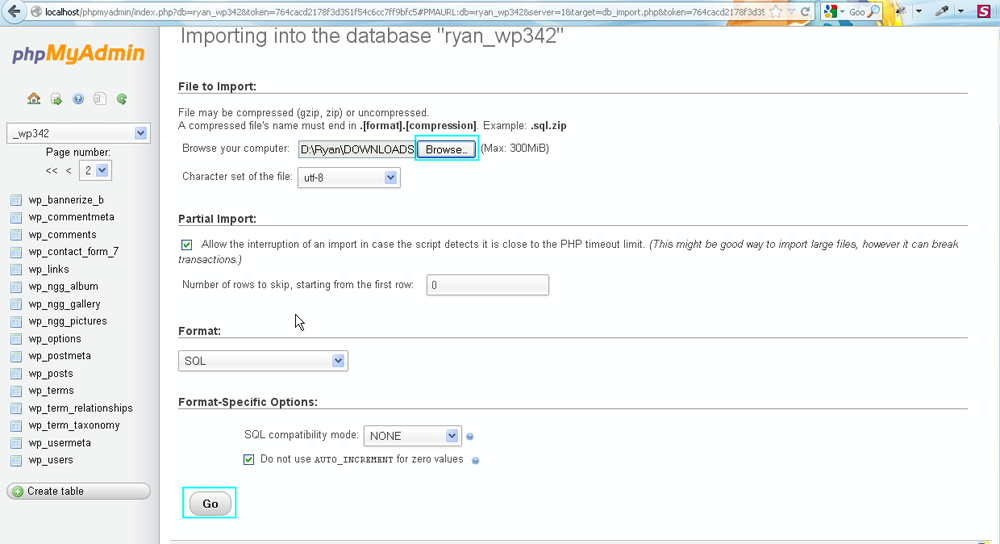
Task: Open the page number dropdown
Action: (98, 171)
